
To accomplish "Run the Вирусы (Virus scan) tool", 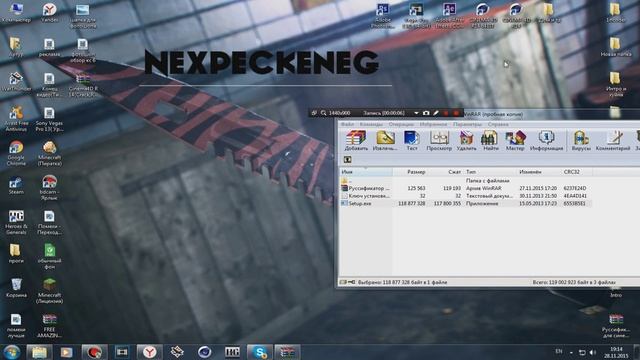I will [x=581, y=141].
